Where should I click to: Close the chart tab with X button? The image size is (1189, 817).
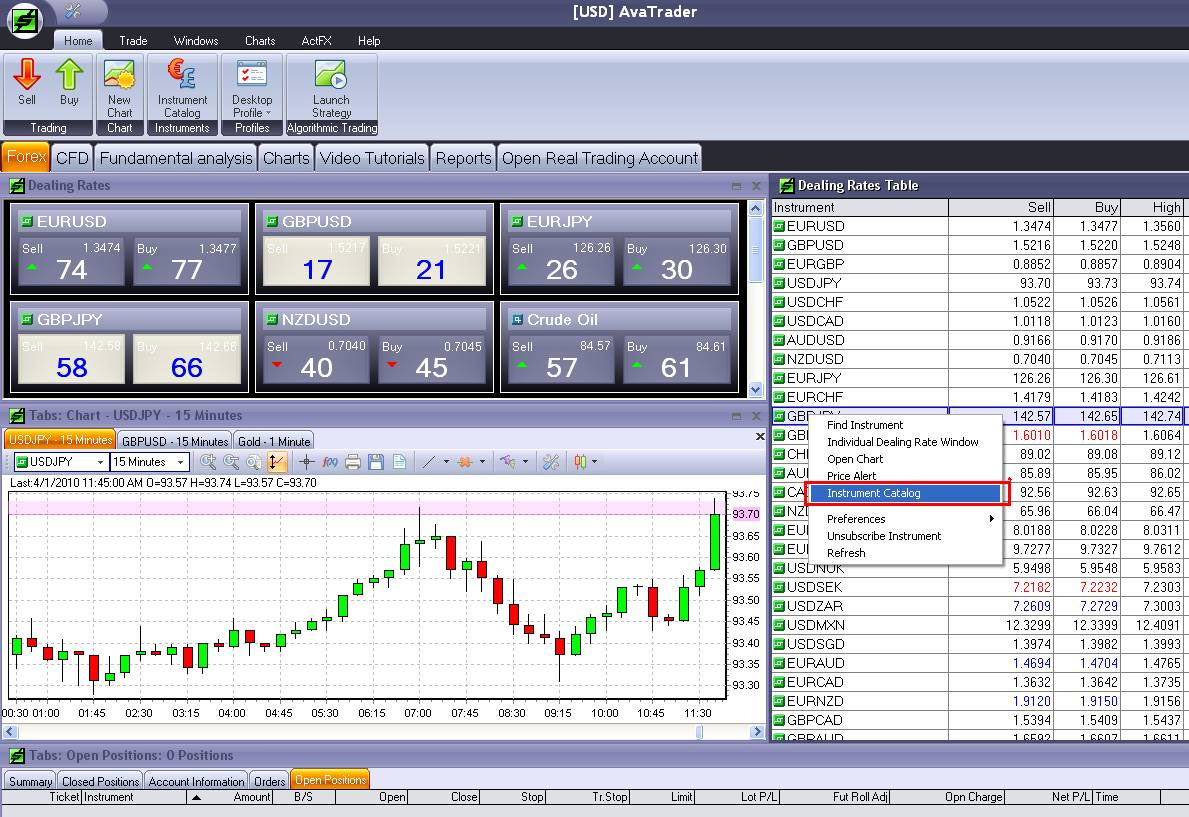click(x=760, y=437)
